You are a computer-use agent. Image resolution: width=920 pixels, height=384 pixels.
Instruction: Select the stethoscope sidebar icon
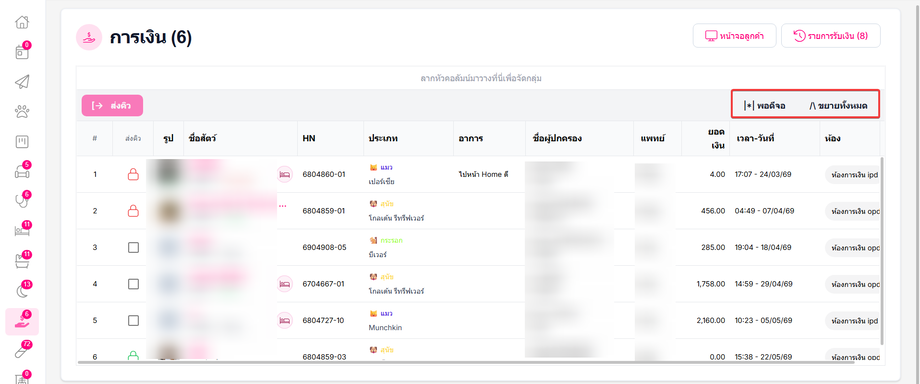tap(22, 201)
